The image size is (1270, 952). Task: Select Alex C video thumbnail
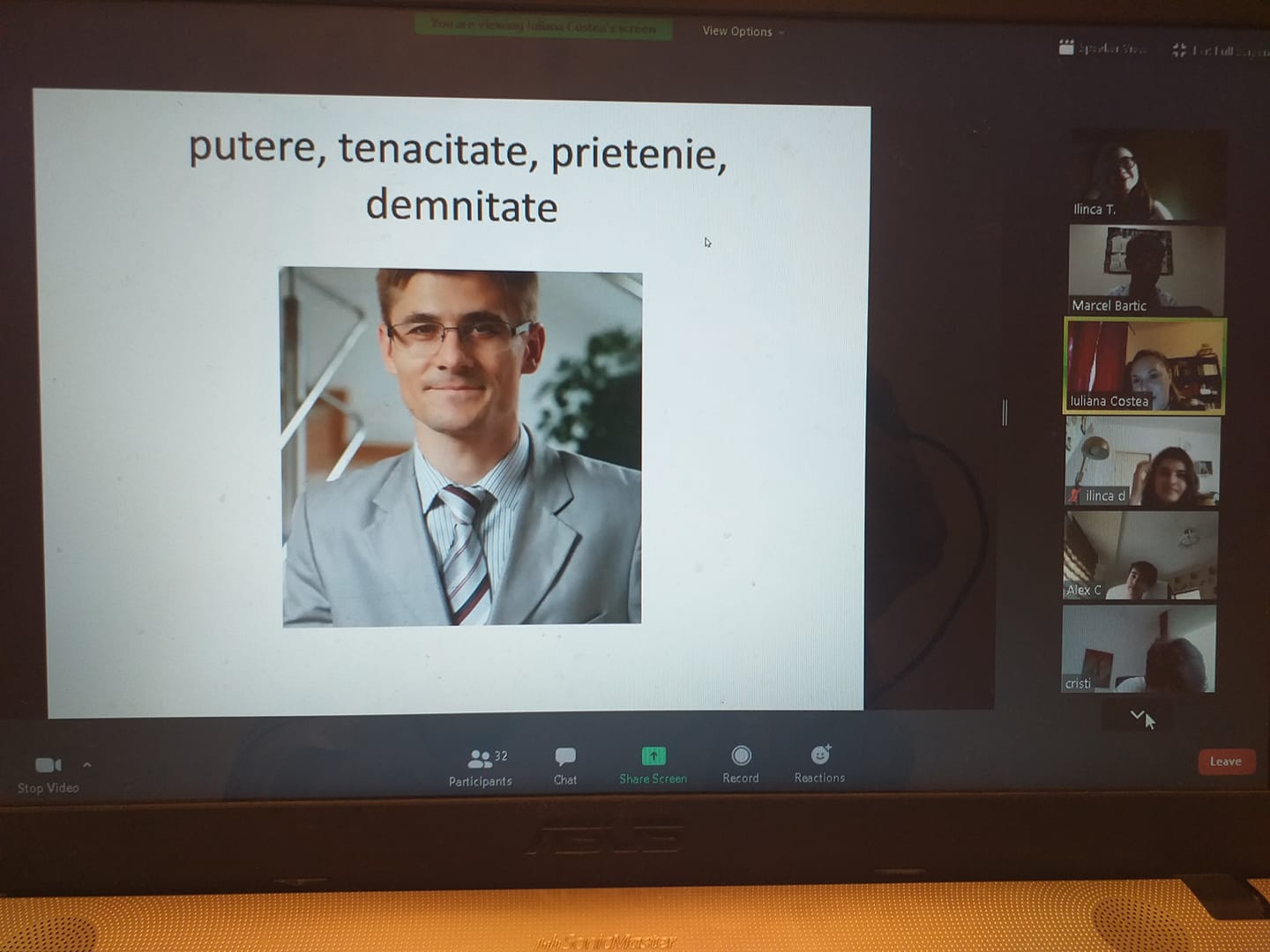click(1140, 555)
